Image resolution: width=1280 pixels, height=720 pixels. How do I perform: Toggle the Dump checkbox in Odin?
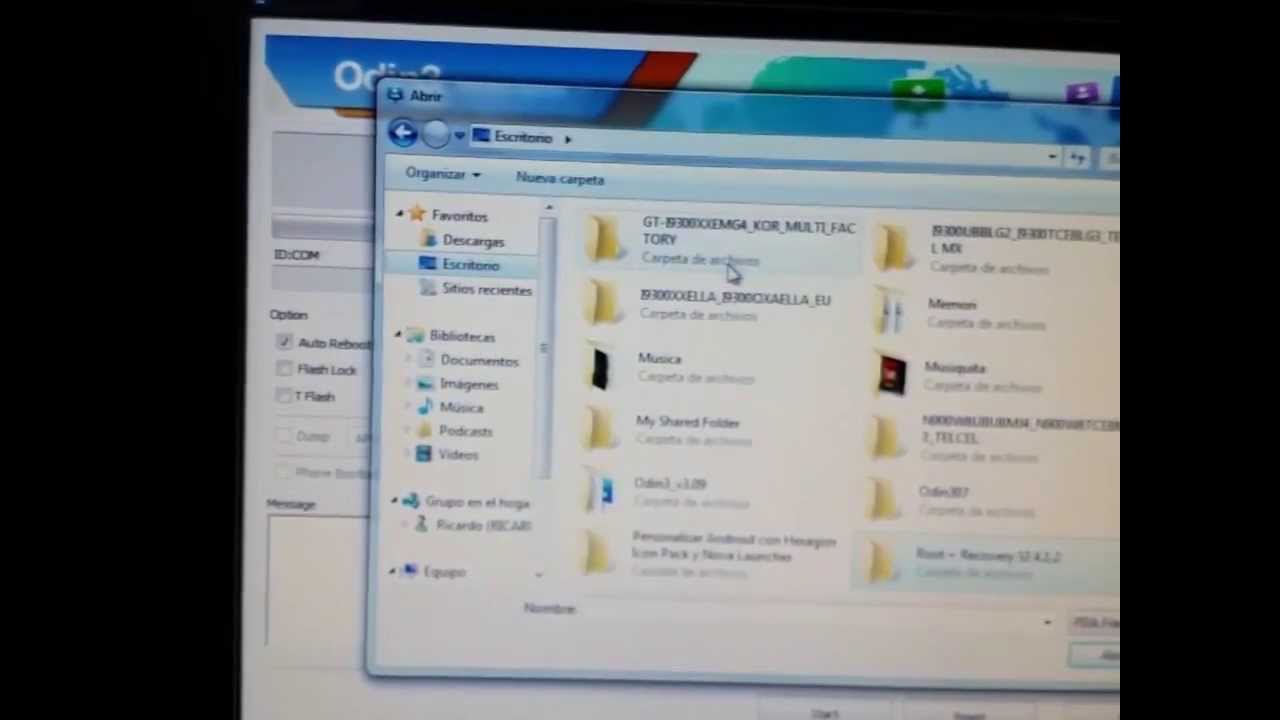[x=283, y=435]
